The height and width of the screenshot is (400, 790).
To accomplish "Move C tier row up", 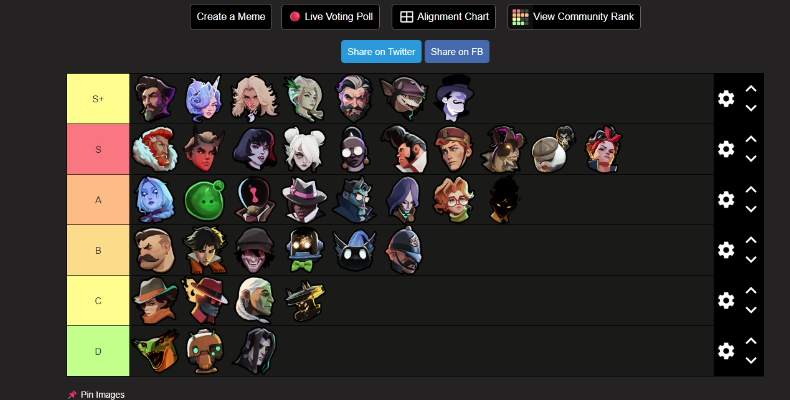I will (x=751, y=290).
